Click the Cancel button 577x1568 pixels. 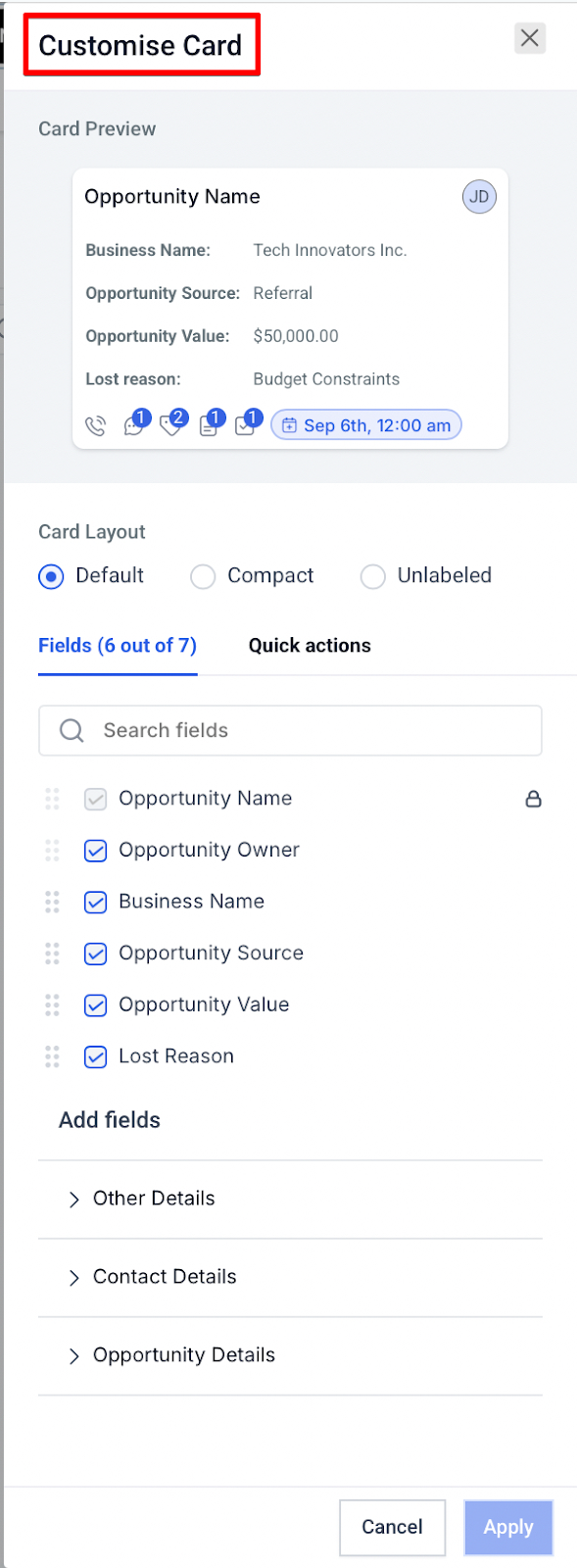tap(392, 1527)
